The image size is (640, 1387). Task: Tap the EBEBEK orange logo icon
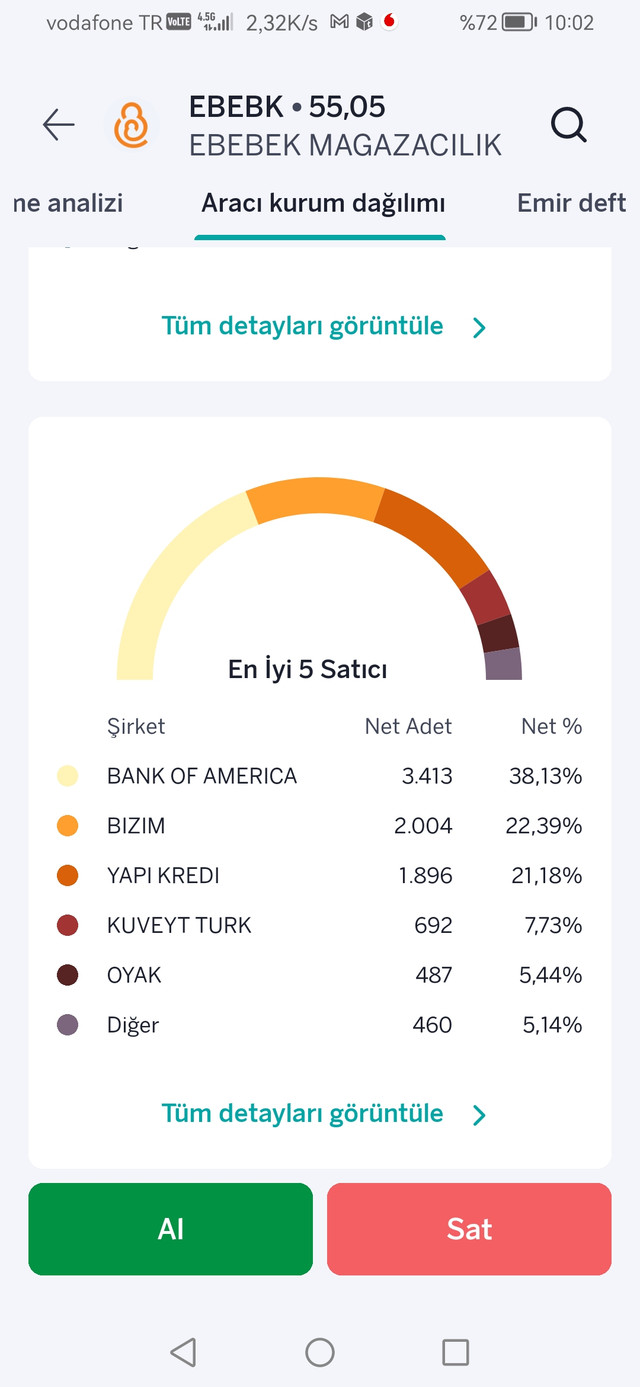pyautogui.click(x=131, y=126)
